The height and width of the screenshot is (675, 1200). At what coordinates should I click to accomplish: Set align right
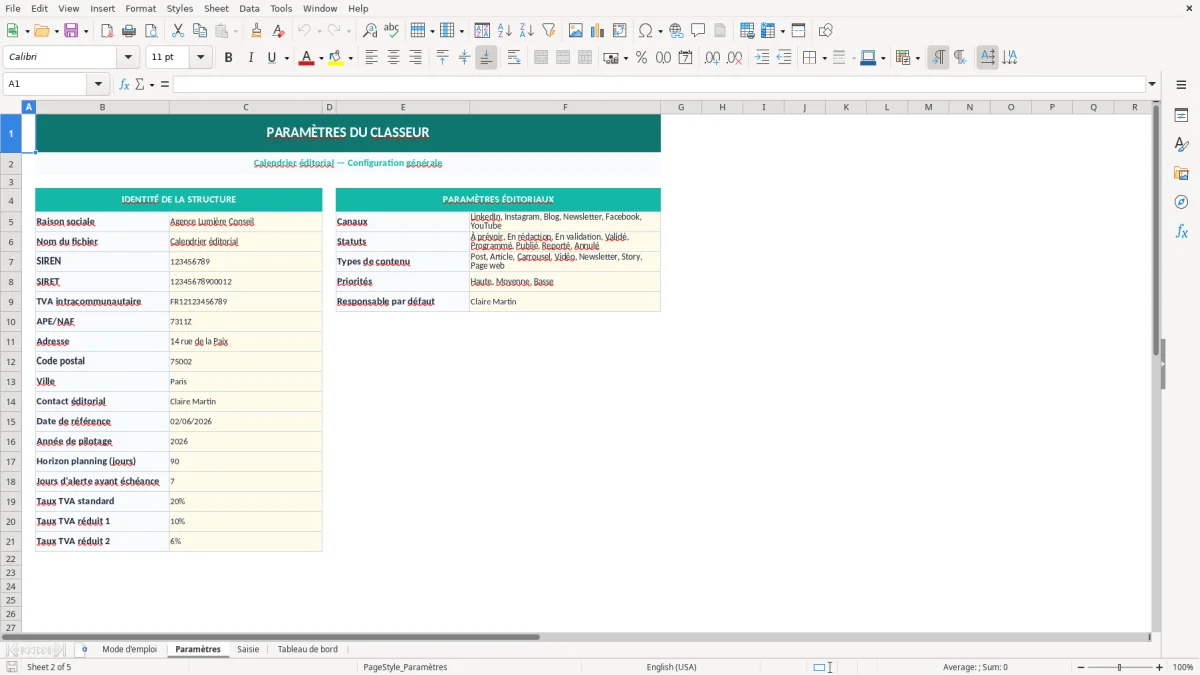(x=415, y=58)
